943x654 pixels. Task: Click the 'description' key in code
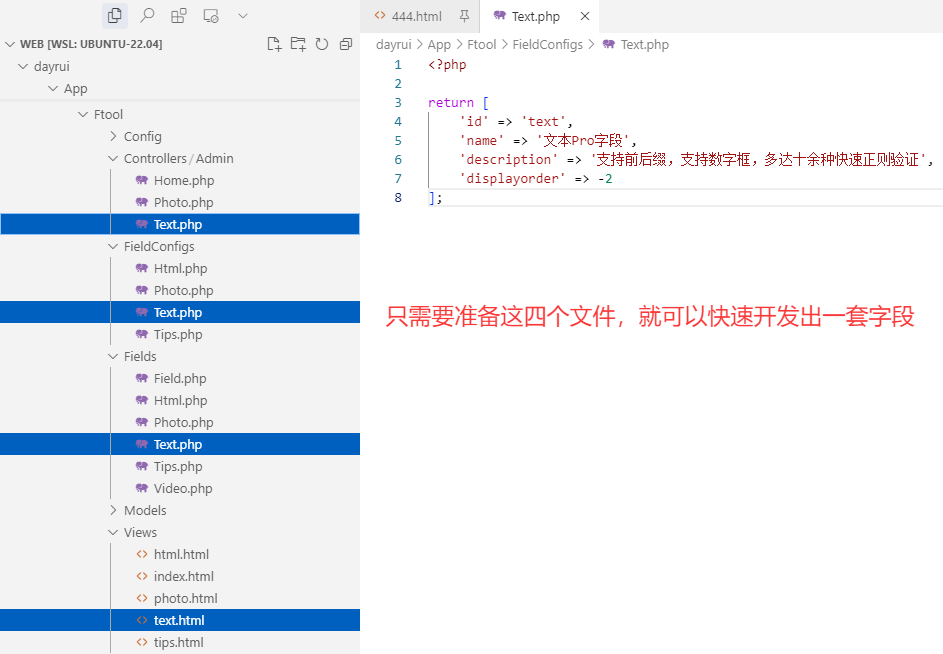click(x=508, y=159)
